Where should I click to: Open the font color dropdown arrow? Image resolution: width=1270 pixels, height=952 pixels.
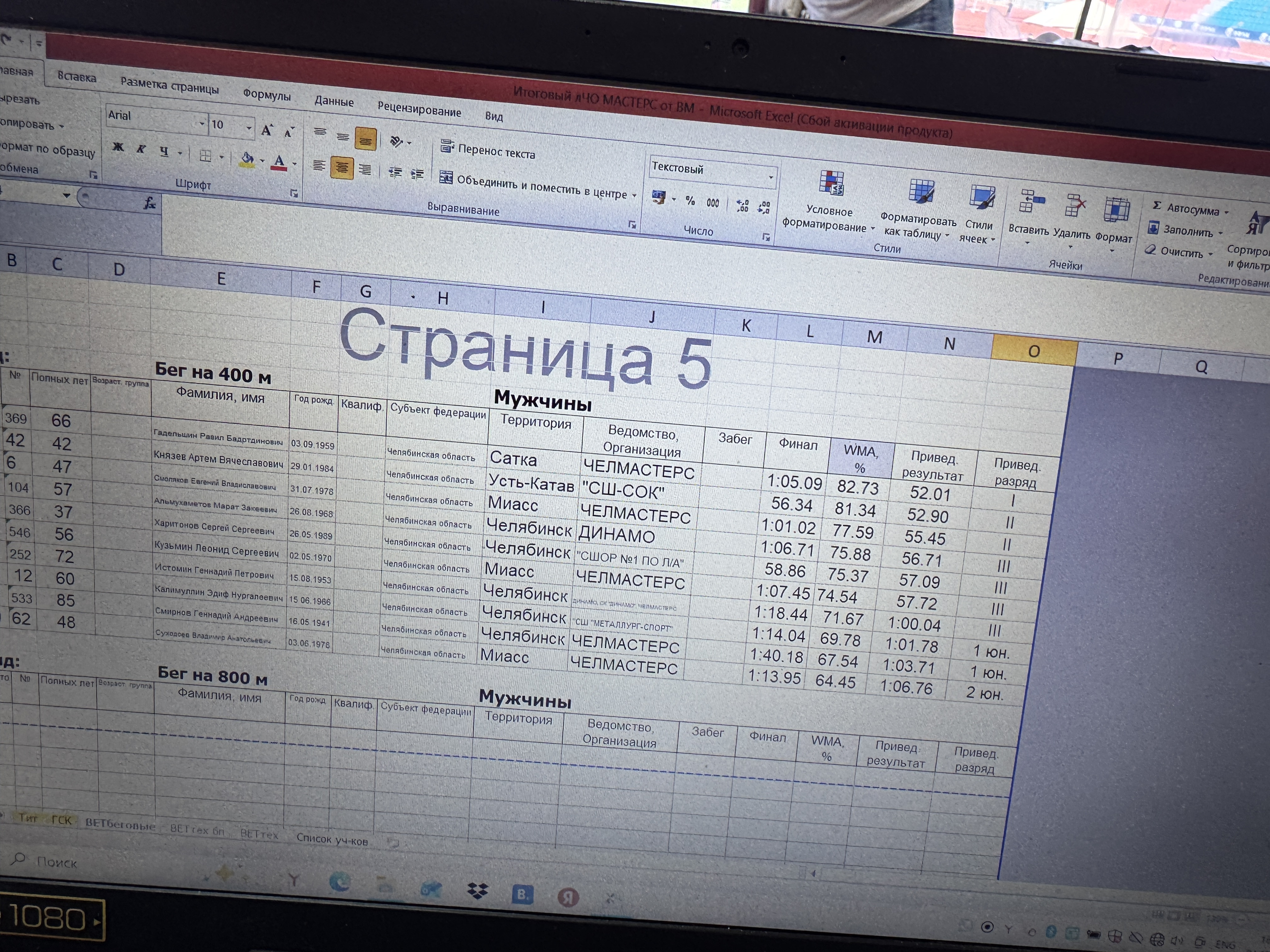295,164
